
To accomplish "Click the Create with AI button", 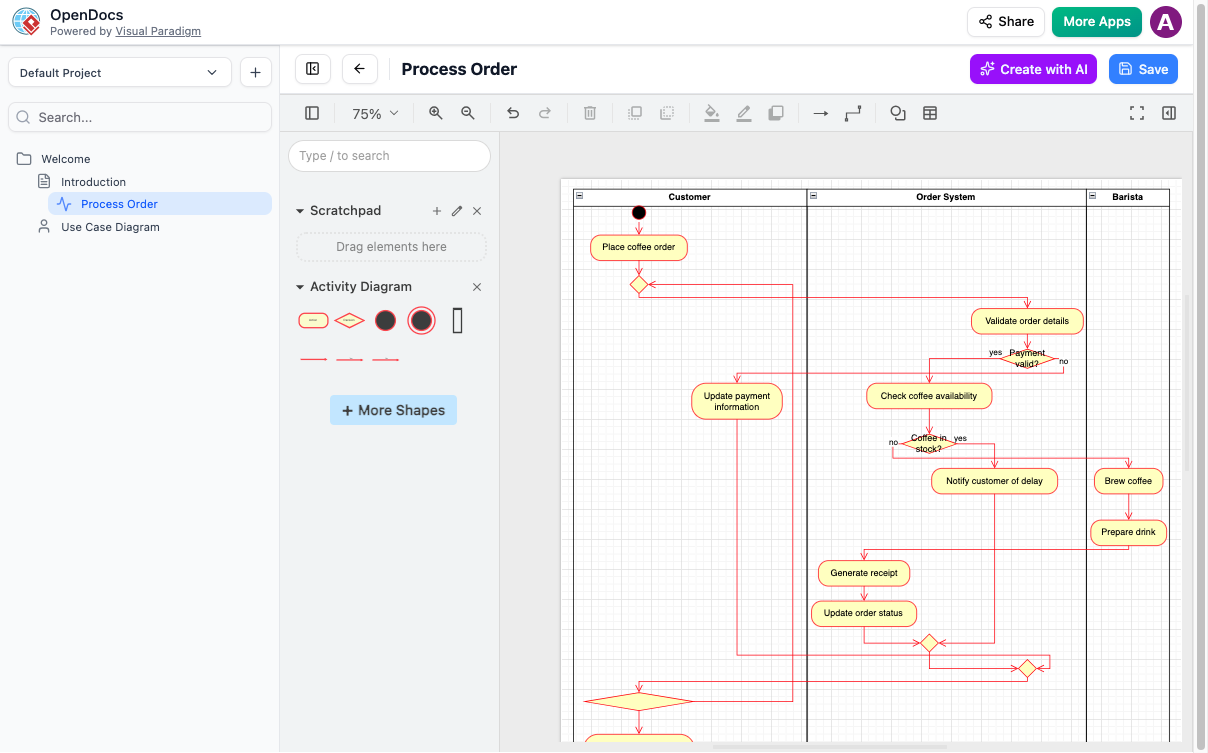I will pos(1033,68).
